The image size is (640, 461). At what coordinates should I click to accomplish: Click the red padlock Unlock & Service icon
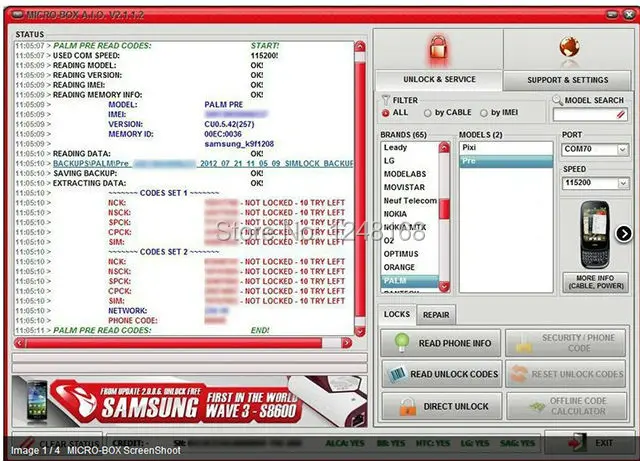tap(438, 49)
